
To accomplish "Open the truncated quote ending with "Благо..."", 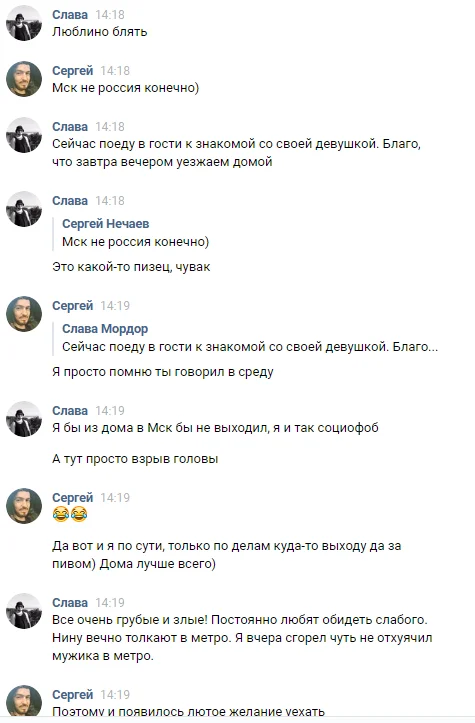I will pos(250,347).
